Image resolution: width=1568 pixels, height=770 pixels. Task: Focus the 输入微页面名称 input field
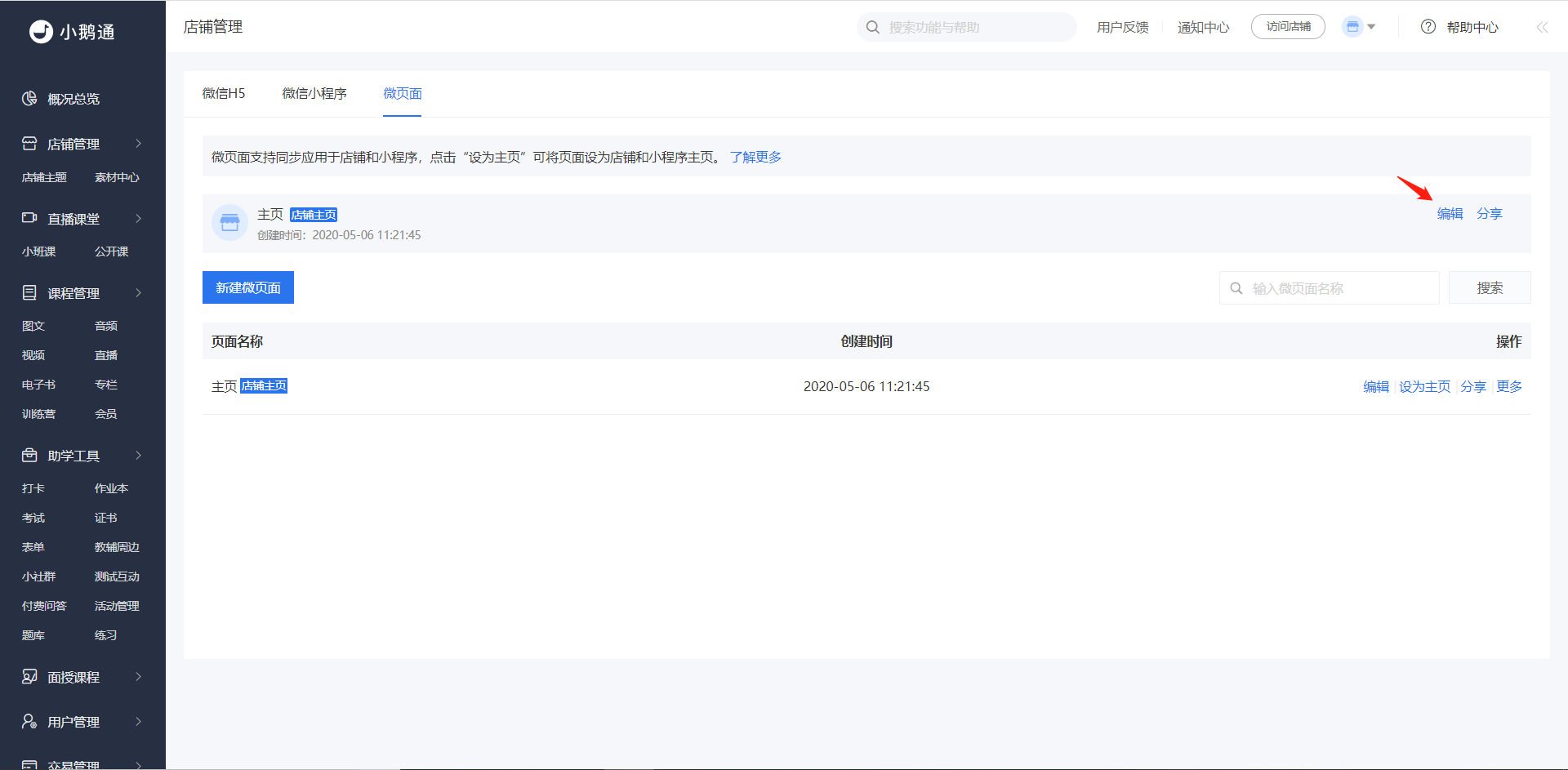pos(1330,287)
